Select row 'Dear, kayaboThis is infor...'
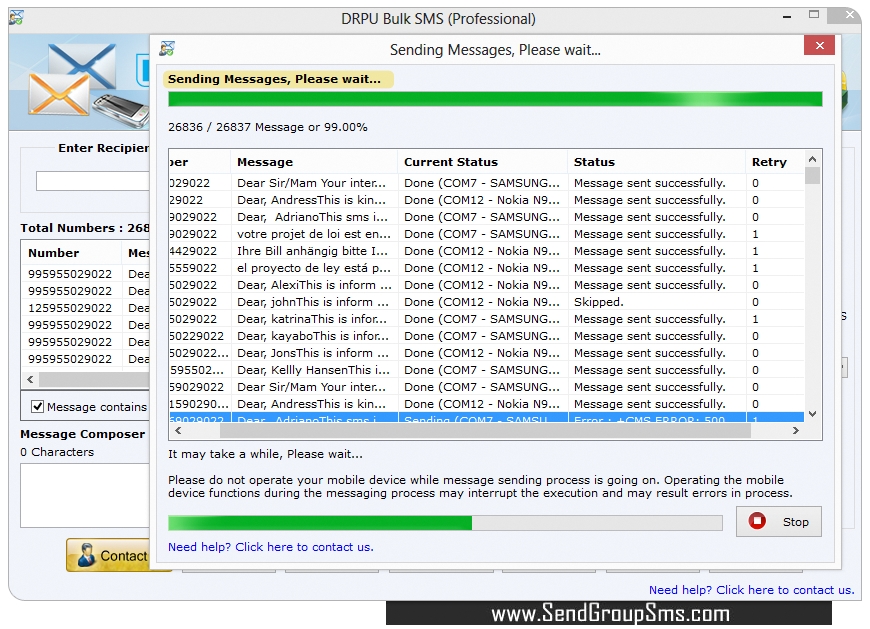 pos(487,336)
